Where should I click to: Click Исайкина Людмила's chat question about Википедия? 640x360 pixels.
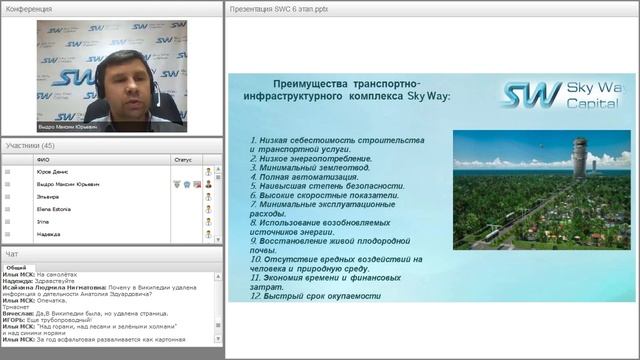[x=100, y=291]
